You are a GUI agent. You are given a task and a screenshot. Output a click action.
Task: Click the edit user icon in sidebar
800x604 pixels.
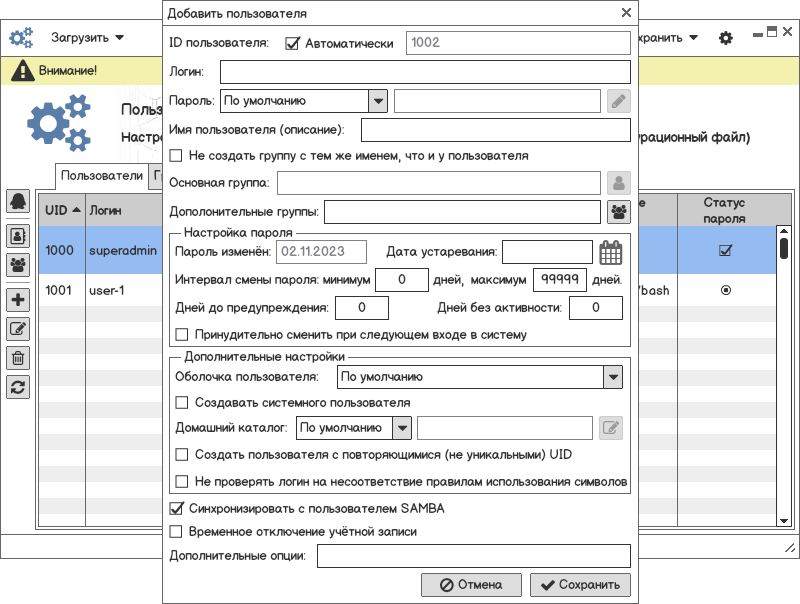(18, 329)
